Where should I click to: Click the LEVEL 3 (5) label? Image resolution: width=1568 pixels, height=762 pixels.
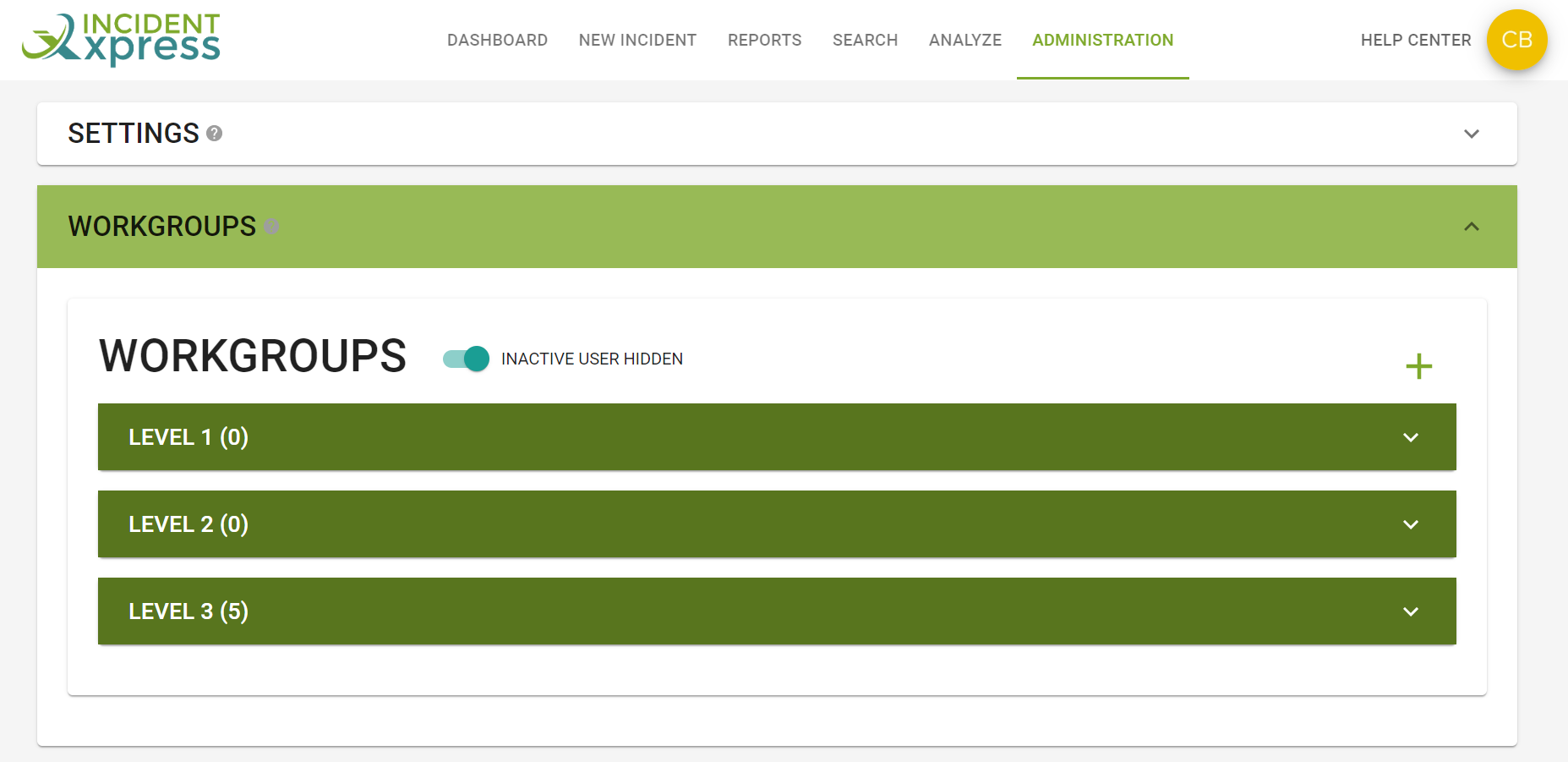[x=188, y=611]
